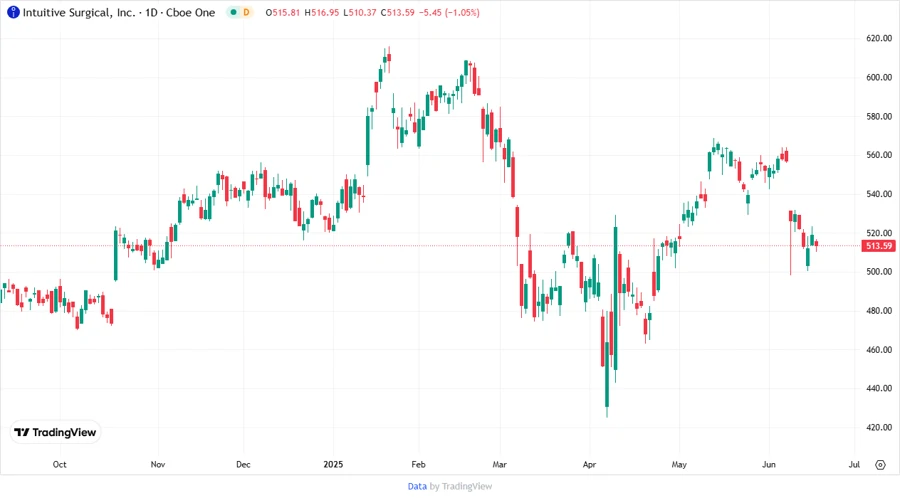Open chart settings gear icon

[880, 465]
